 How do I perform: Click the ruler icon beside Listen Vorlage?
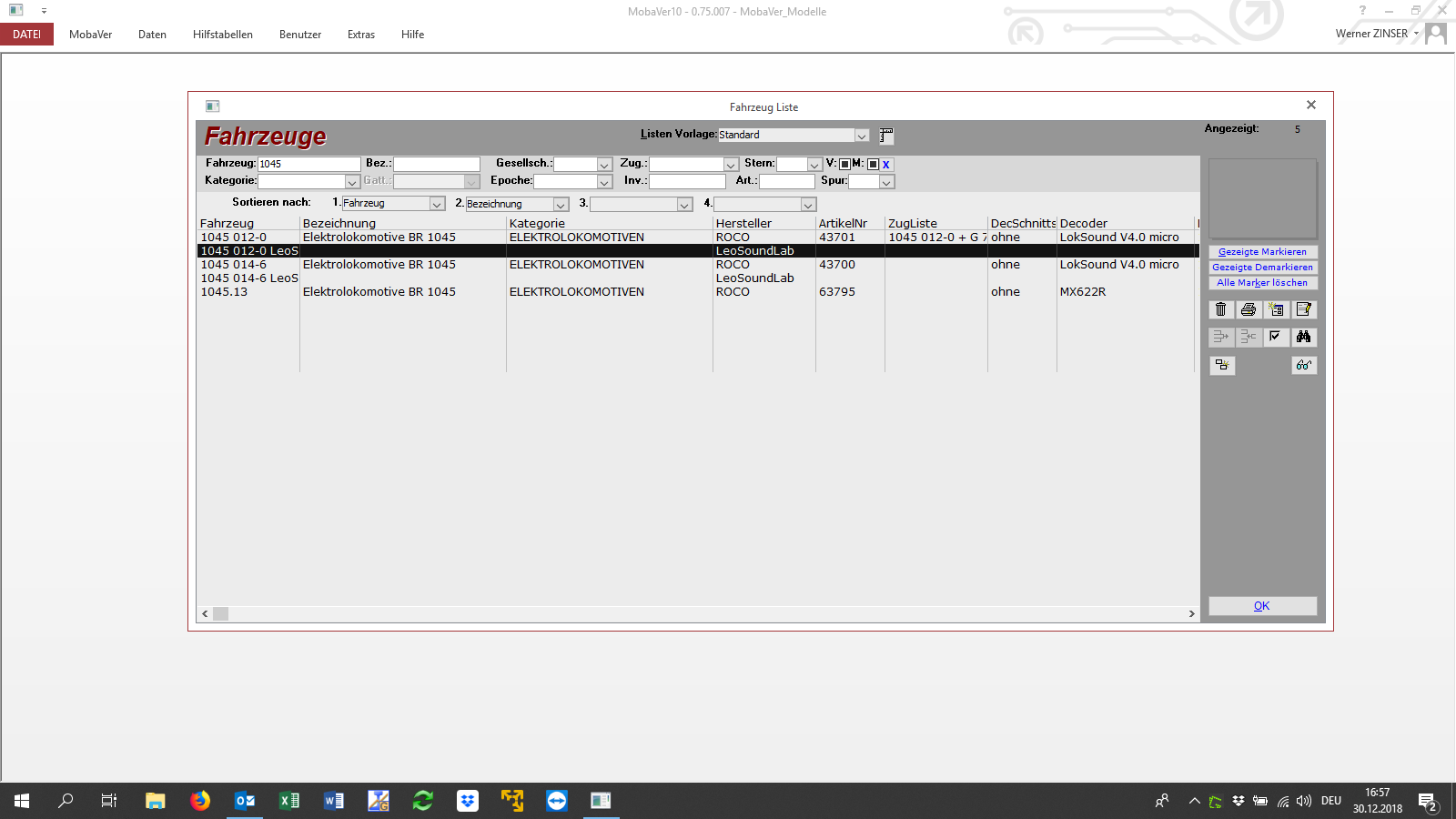pos(886,136)
